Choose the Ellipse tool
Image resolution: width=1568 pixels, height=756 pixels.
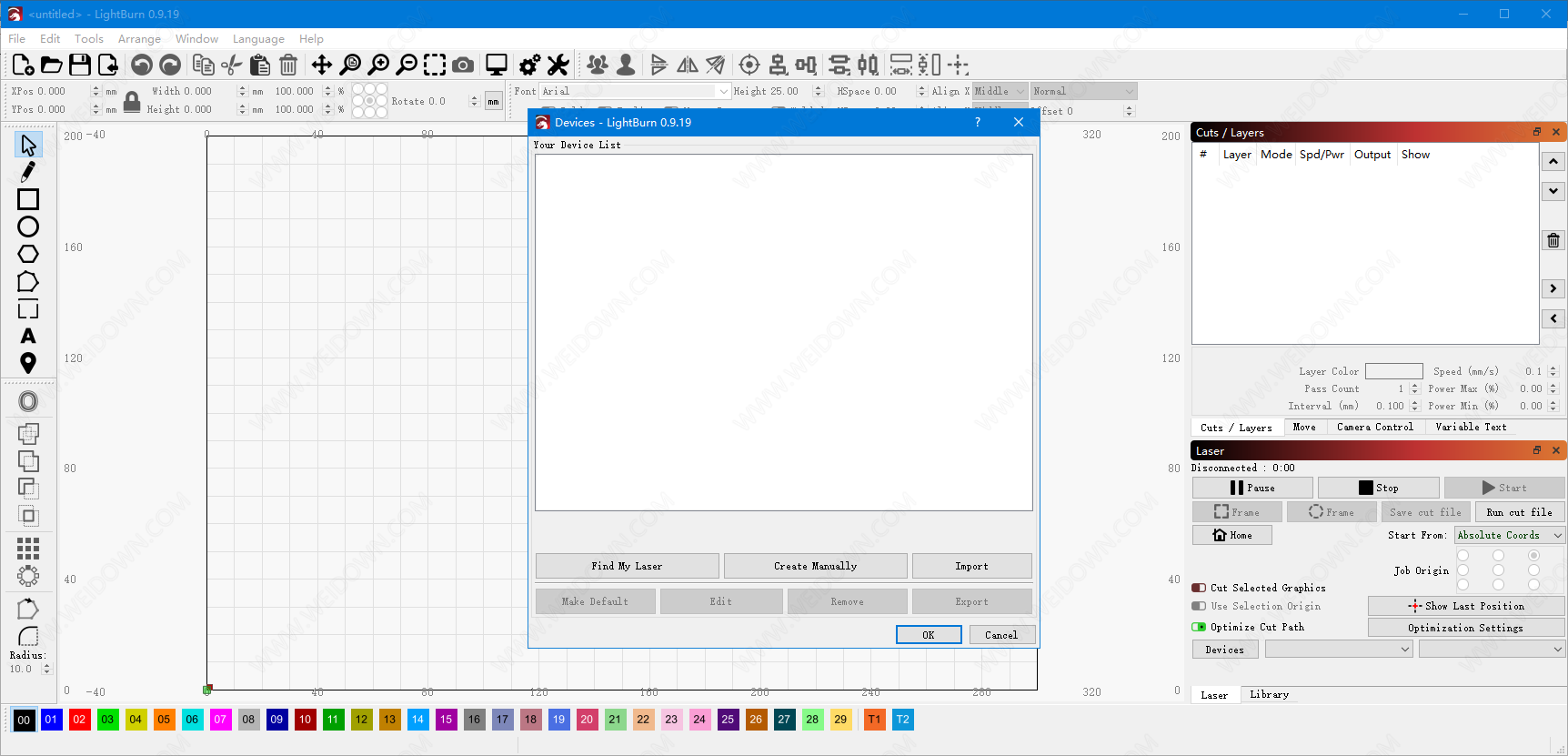(28, 227)
